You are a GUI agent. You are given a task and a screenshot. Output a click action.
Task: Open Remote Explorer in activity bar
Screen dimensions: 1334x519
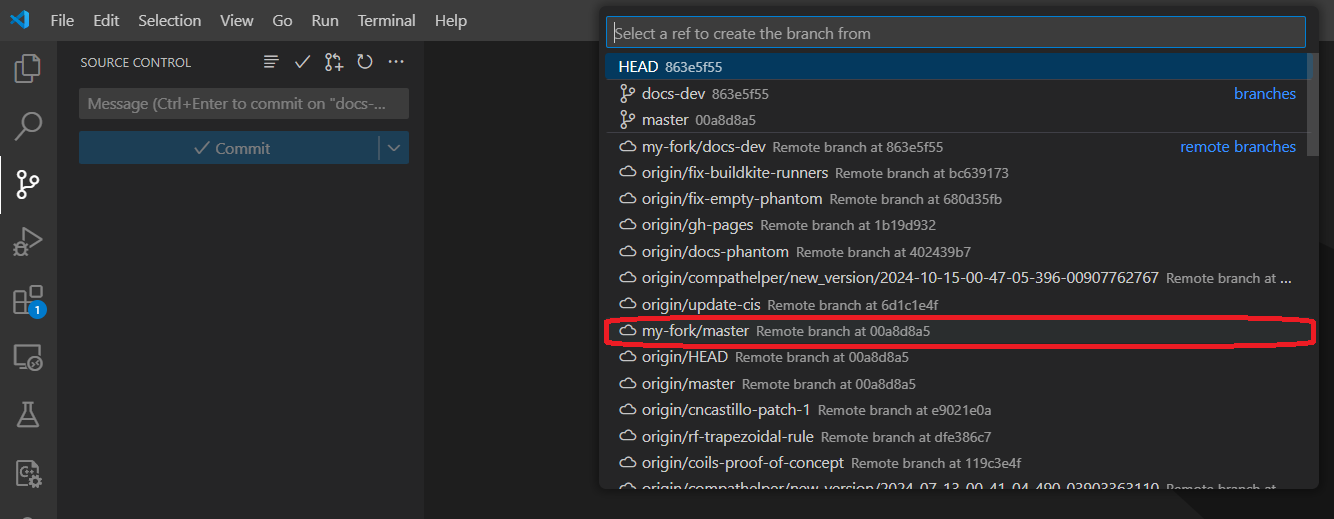(28, 357)
